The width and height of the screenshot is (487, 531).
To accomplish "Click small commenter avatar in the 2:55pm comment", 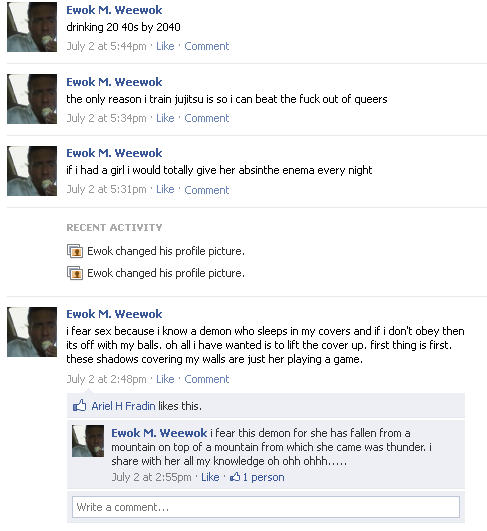I will (88, 441).
